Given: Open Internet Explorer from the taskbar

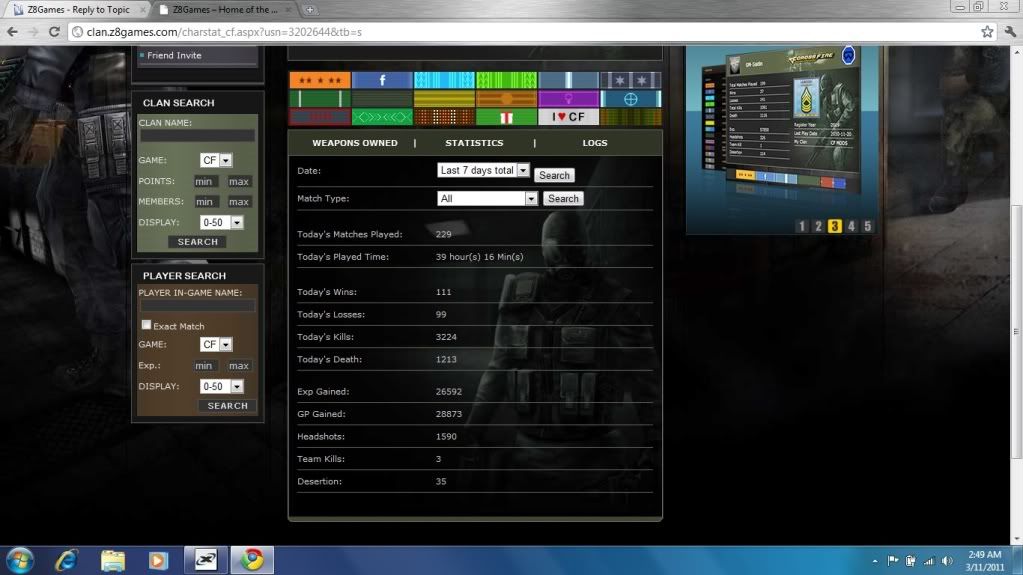Looking at the screenshot, I should tap(67, 560).
